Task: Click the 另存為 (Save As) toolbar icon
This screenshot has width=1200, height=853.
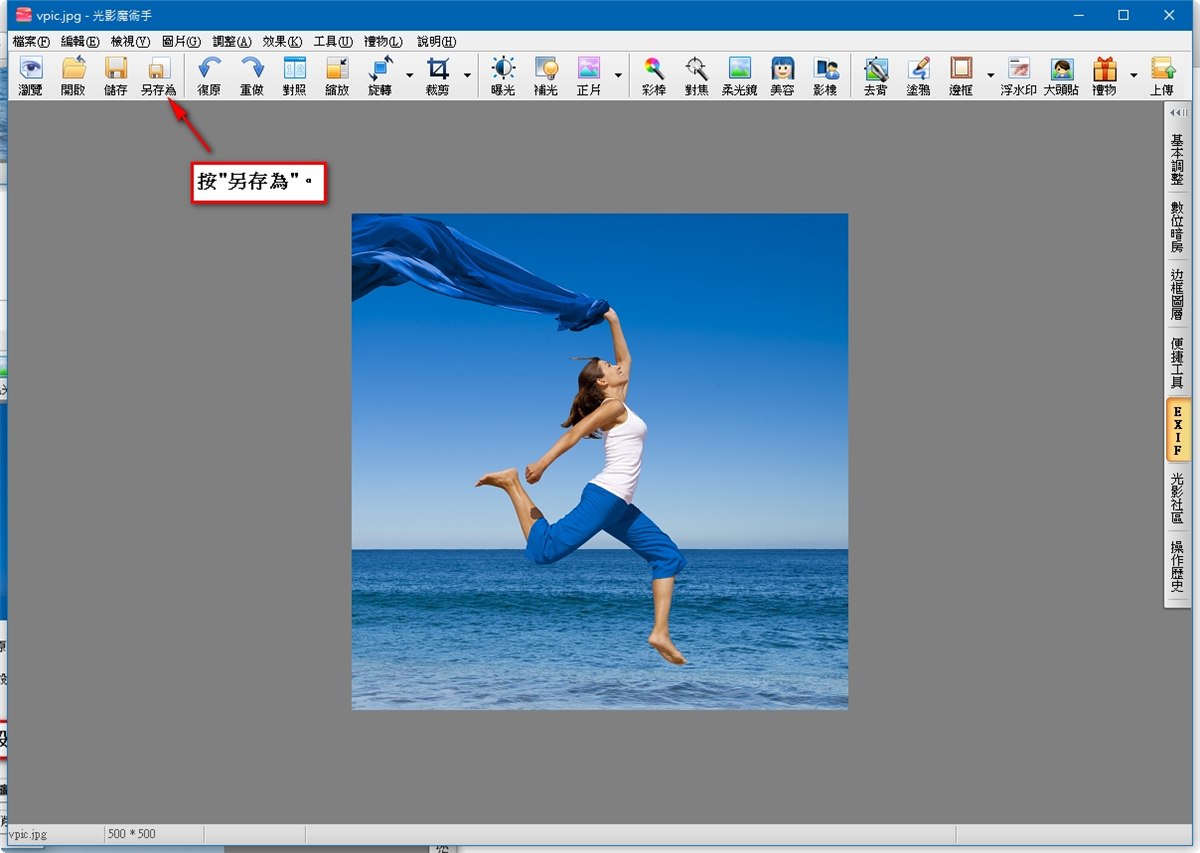Action: click(x=158, y=75)
